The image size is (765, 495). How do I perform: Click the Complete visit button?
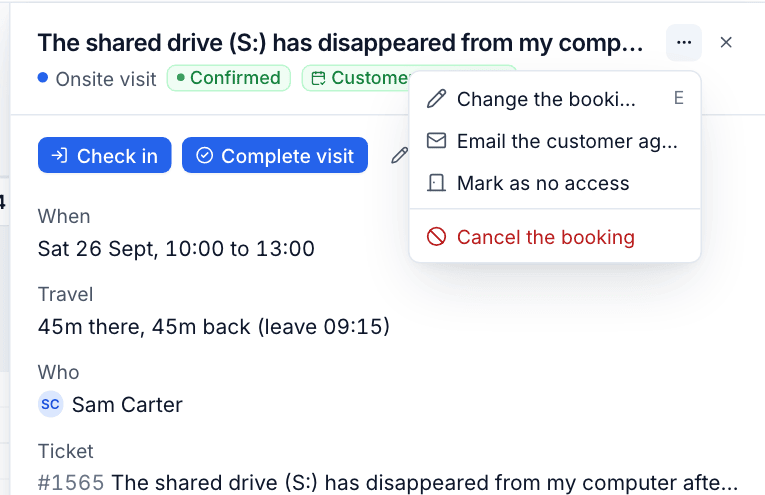tap(275, 155)
